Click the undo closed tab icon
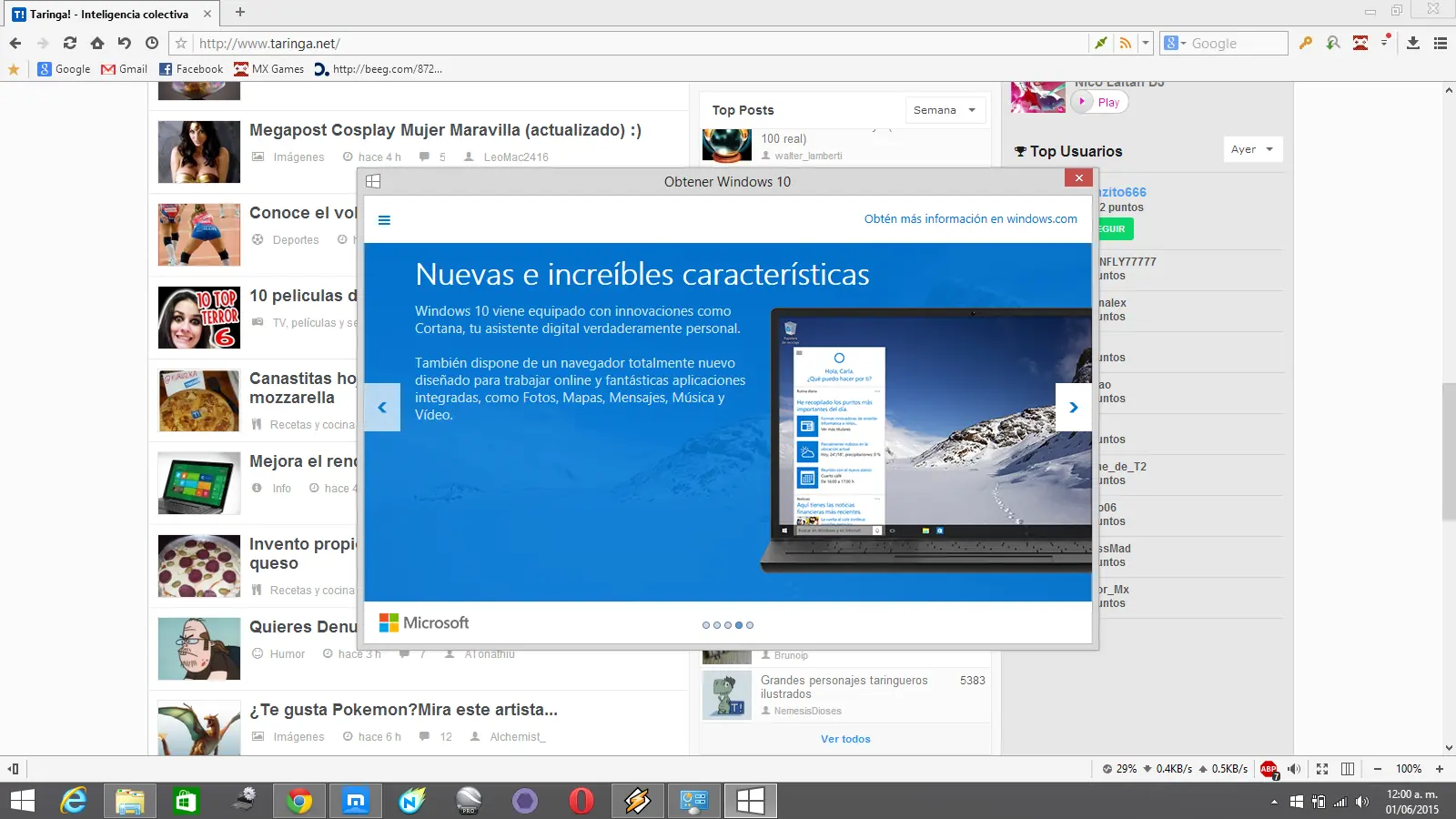Viewport: 1456px width, 819px height. 125,43
